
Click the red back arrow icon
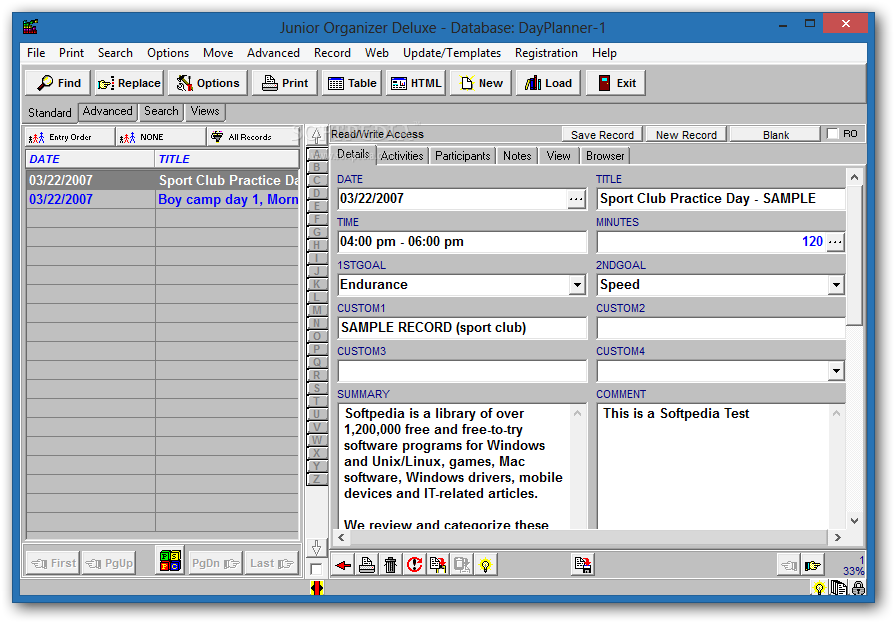(343, 565)
